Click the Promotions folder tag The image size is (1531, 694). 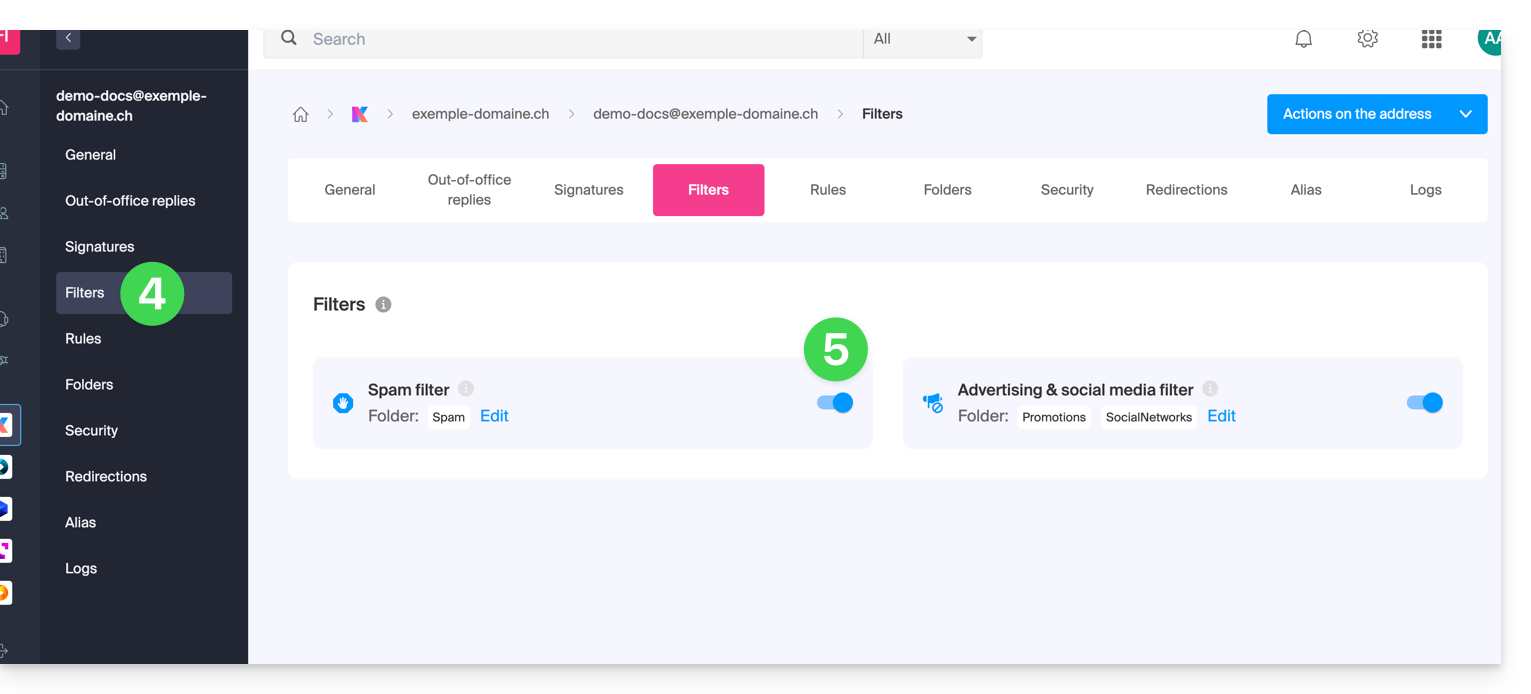click(x=1054, y=417)
